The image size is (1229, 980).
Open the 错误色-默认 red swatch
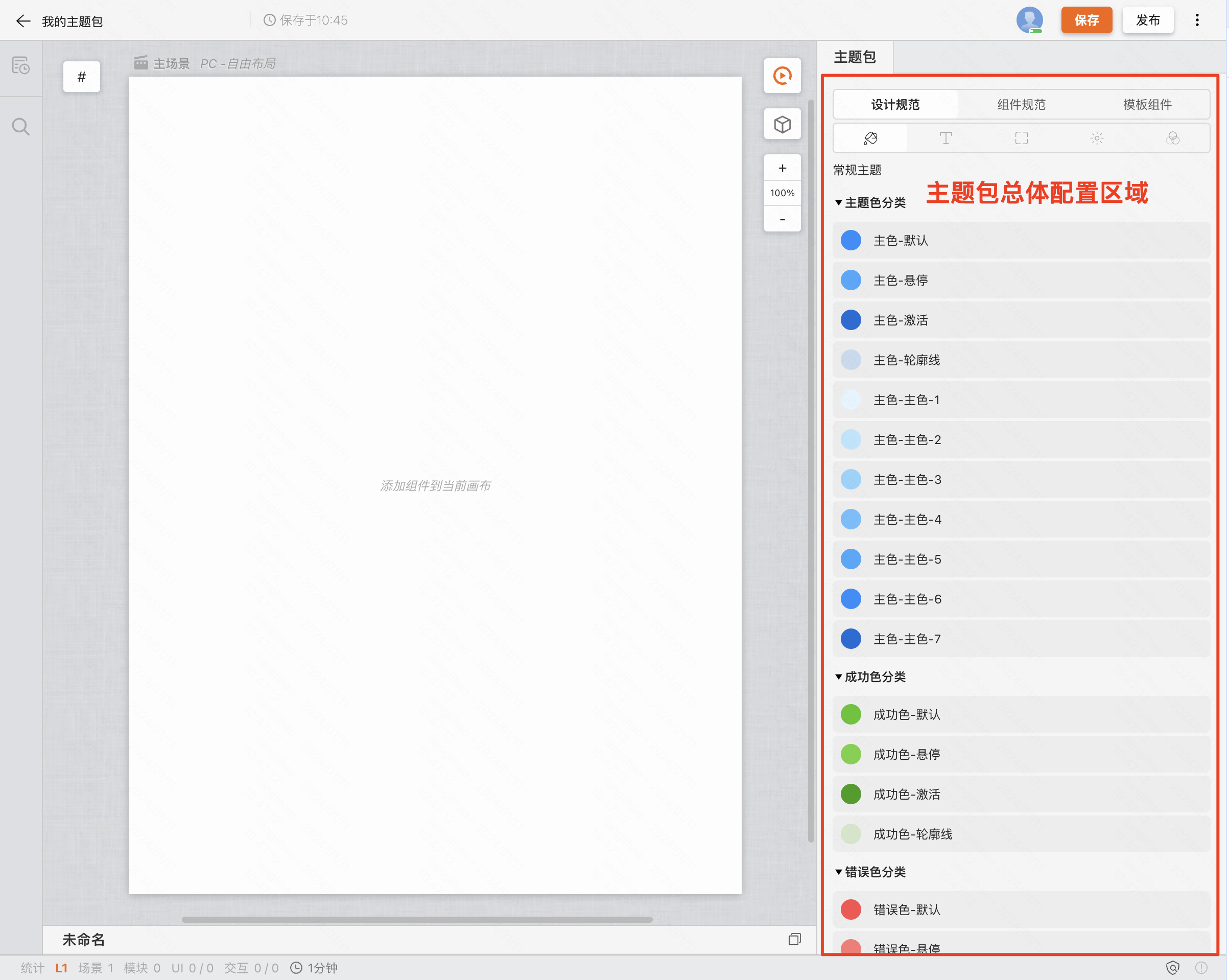851,910
